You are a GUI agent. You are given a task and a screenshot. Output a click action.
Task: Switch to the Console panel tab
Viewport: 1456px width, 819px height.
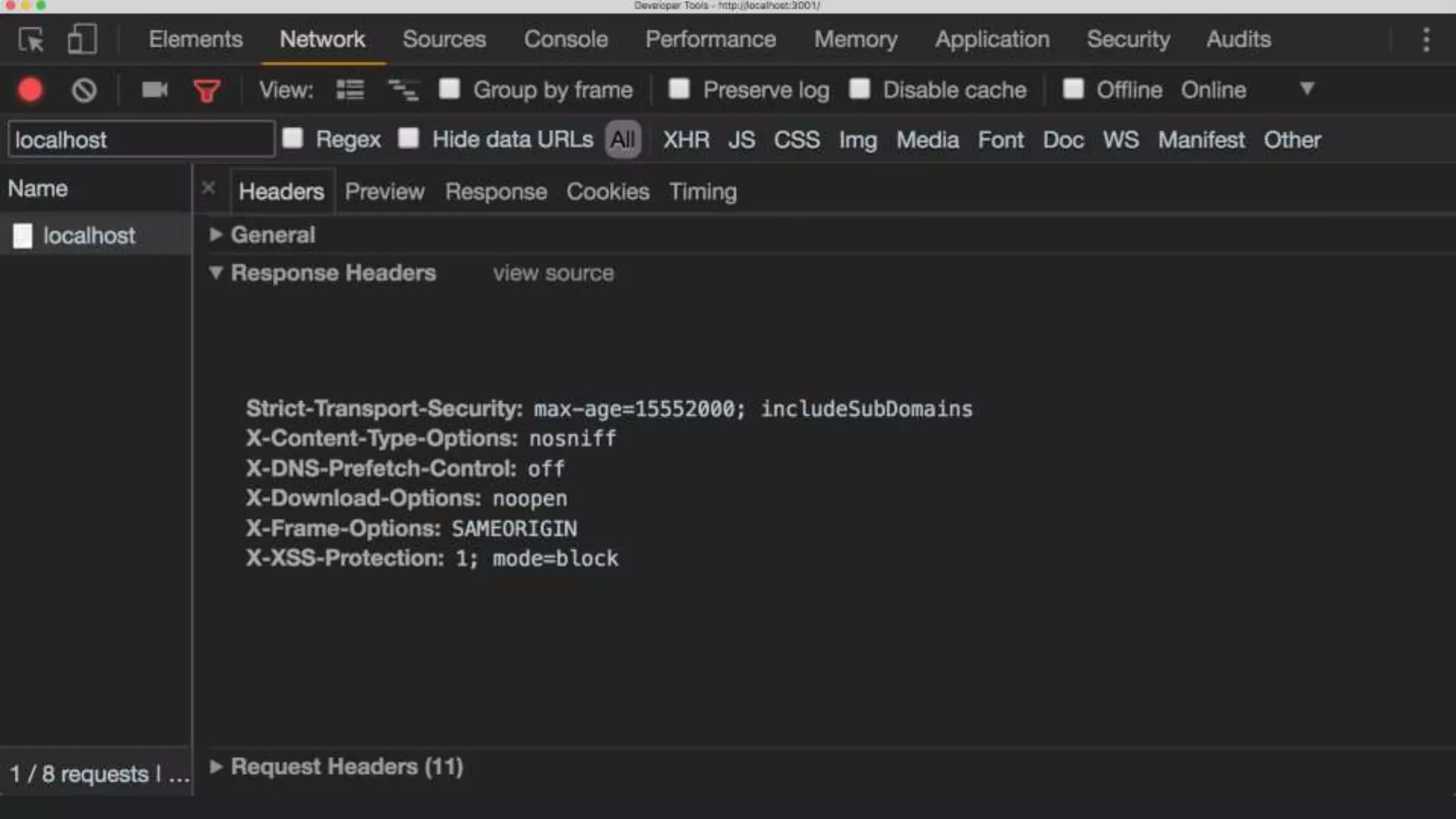pos(565,39)
